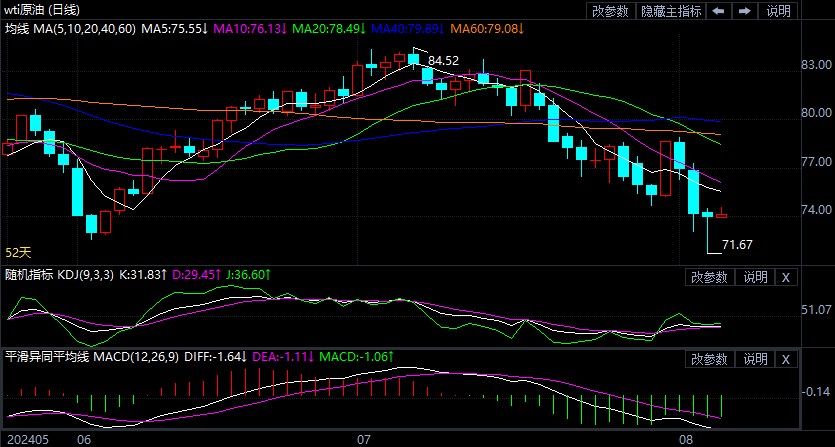
Task: Close the KDJ indicator panel with X
Action: [x=786, y=277]
